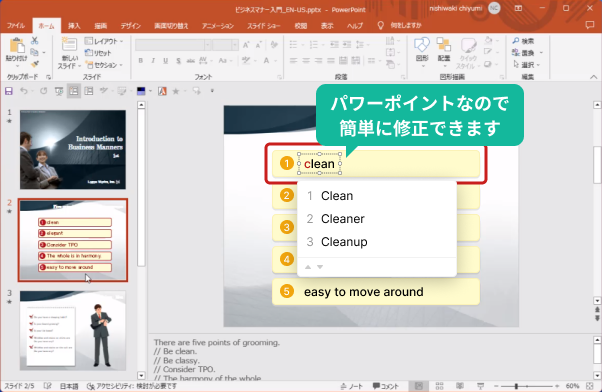Open the color swatch dropdown arrow in quick access toolbar
Viewport: 602px width, 392px height.
pos(150,91)
